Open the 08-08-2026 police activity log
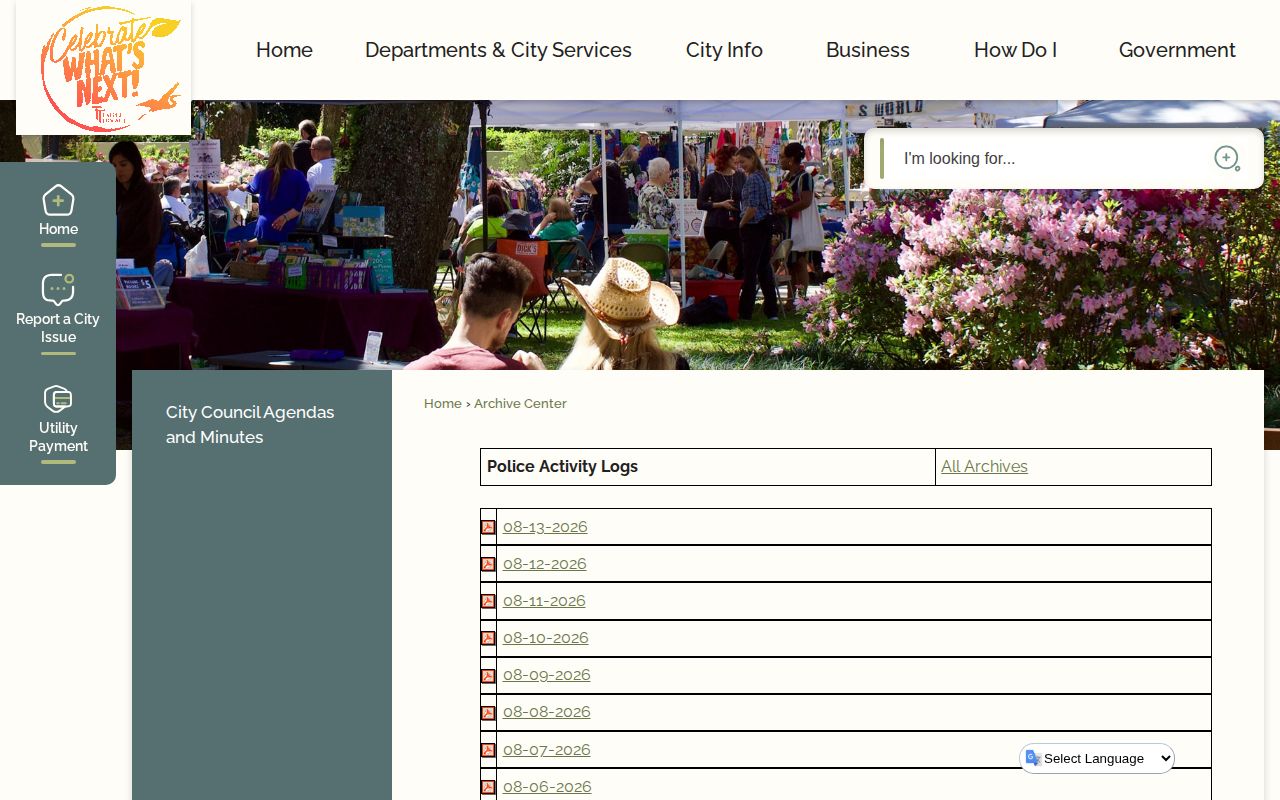This screenshot has width=1280, height=800. (547, 712)
